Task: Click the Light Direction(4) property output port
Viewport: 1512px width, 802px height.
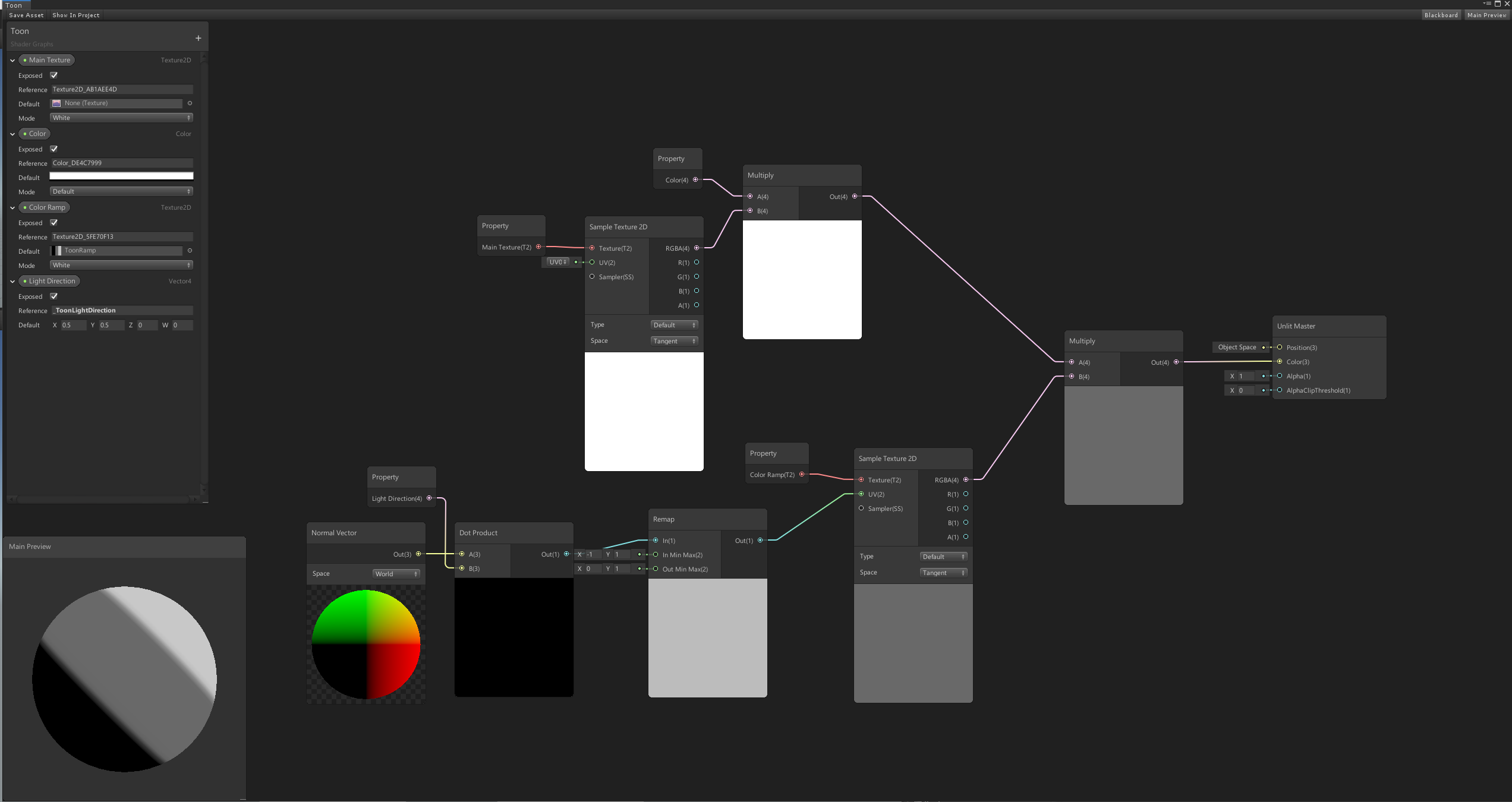Action: pyautogui.click(x=429, y=498)
